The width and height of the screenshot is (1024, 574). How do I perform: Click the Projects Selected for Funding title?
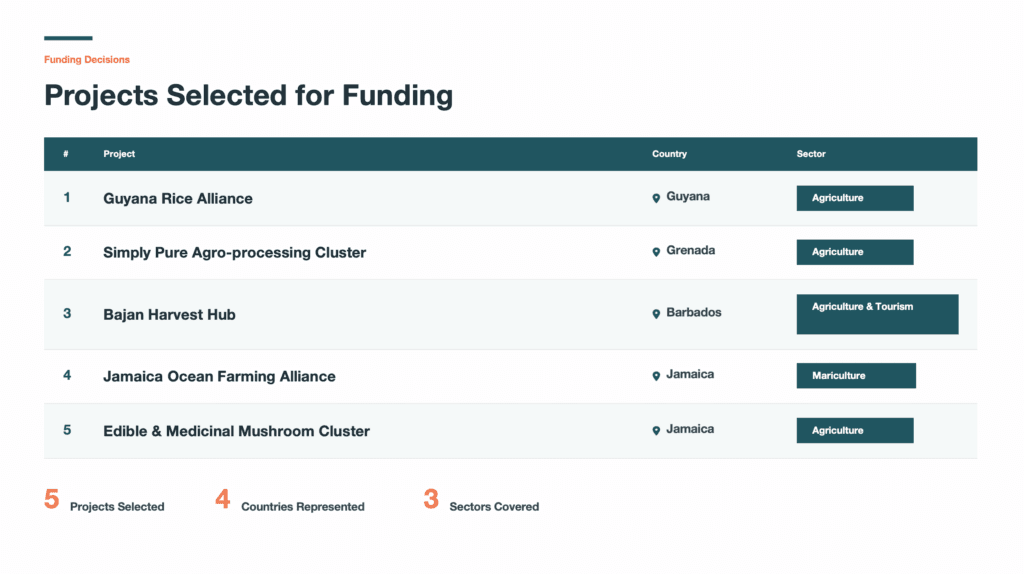pos(248,96)
